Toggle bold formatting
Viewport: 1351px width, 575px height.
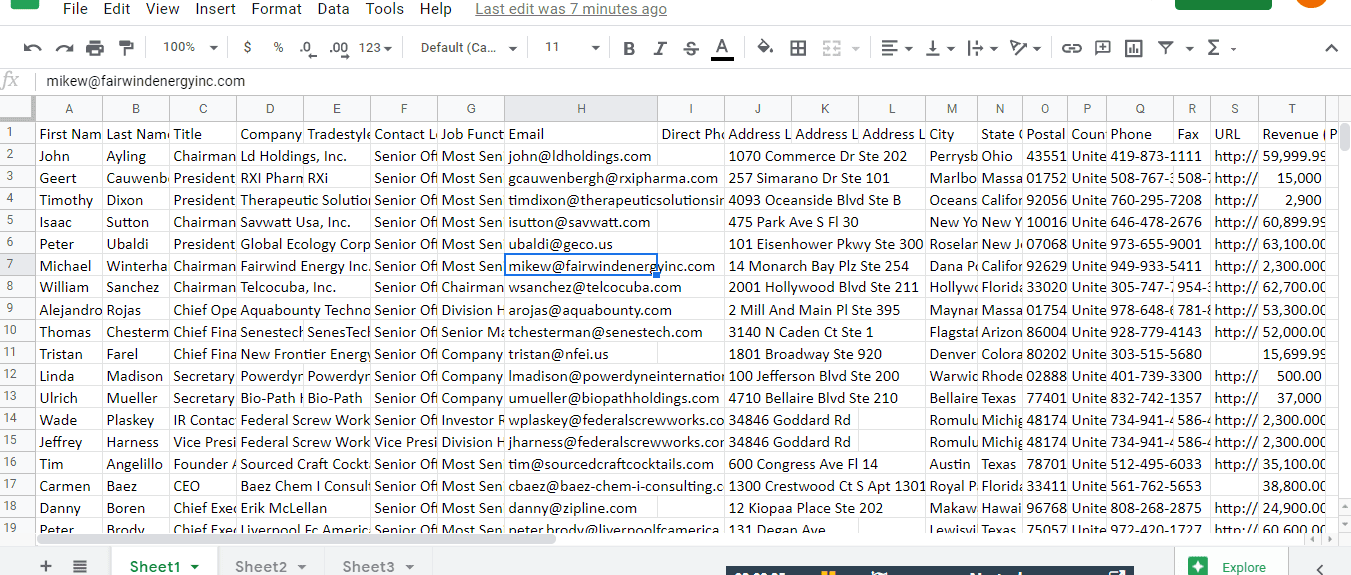pyautogui.click(x=629, y=48)
